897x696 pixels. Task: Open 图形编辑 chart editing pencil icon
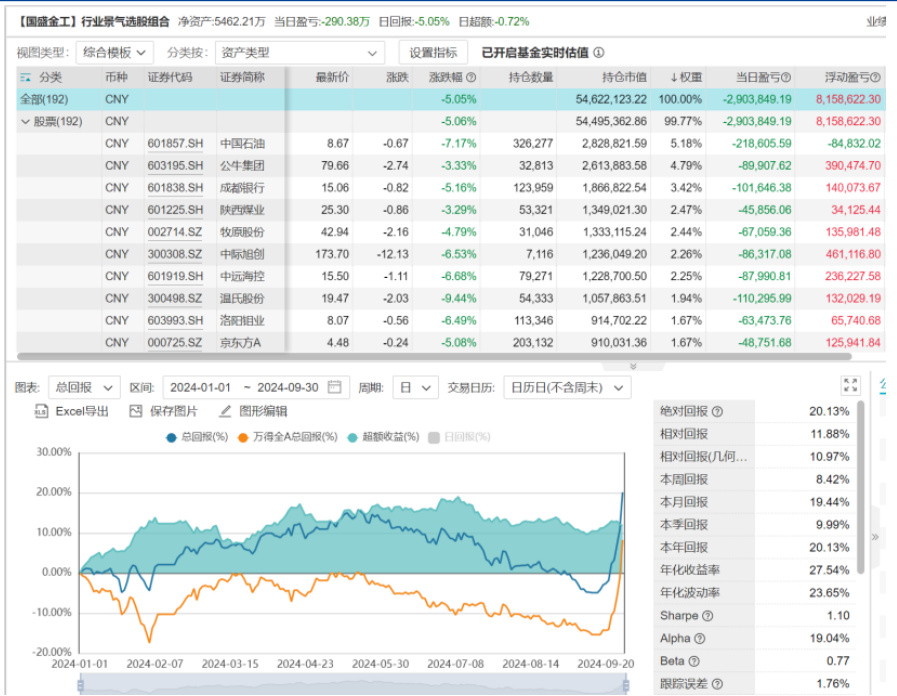pos(225,411)
